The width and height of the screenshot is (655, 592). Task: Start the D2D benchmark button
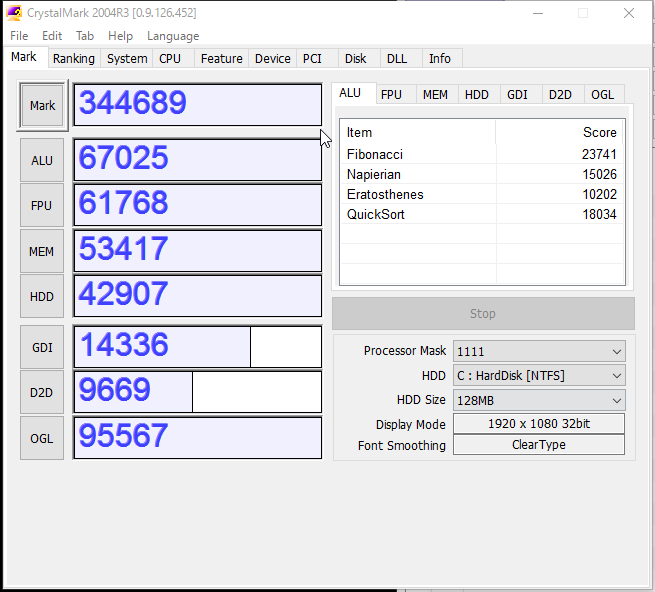click(x=42, y=393)
